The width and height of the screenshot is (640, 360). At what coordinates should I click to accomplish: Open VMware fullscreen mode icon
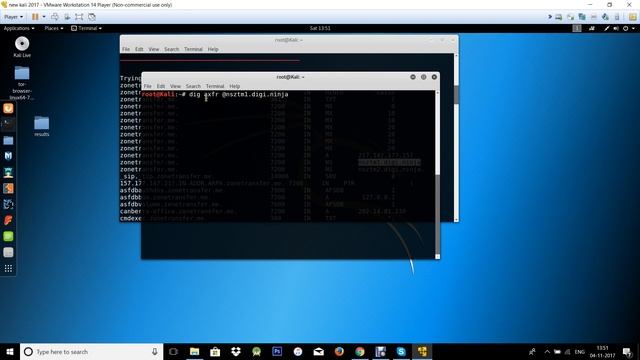coord(79,17)
